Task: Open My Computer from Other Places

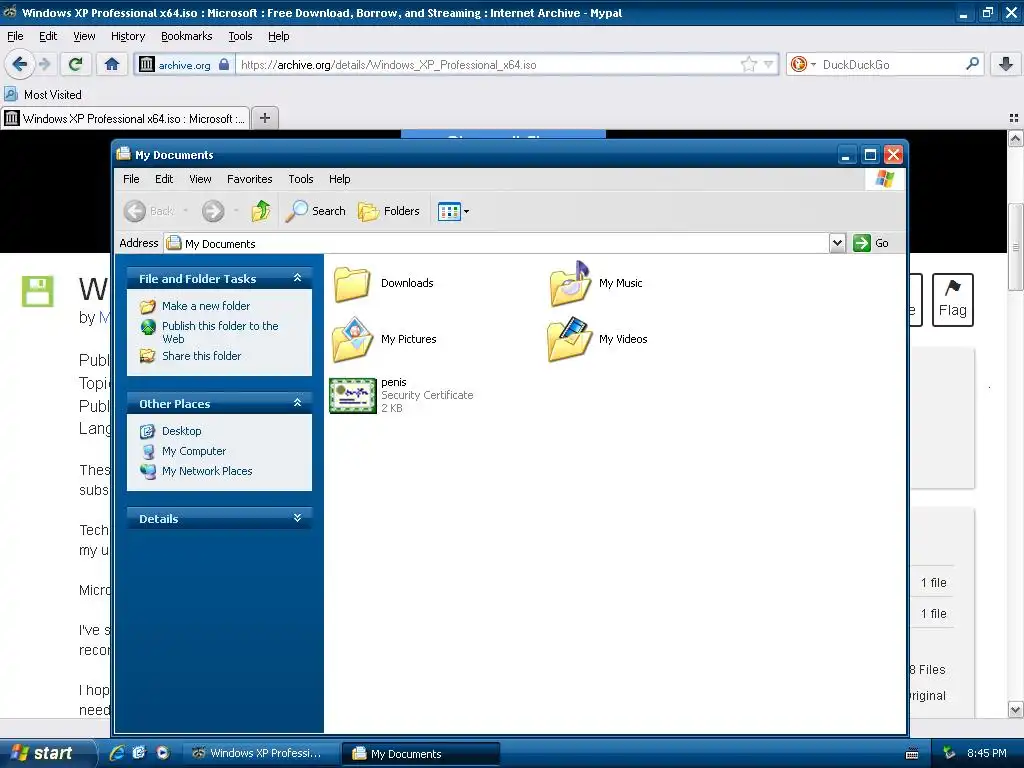Action: pos(194,451)
